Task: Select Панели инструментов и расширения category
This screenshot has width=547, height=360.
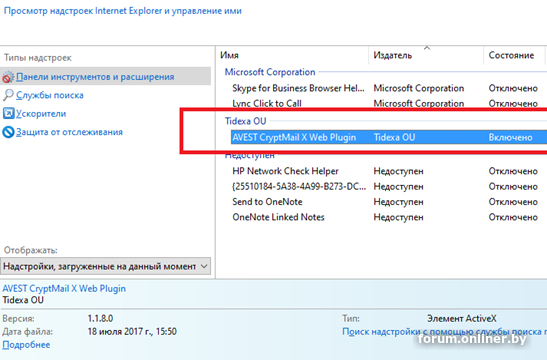Action: click(x=95, y=77)
